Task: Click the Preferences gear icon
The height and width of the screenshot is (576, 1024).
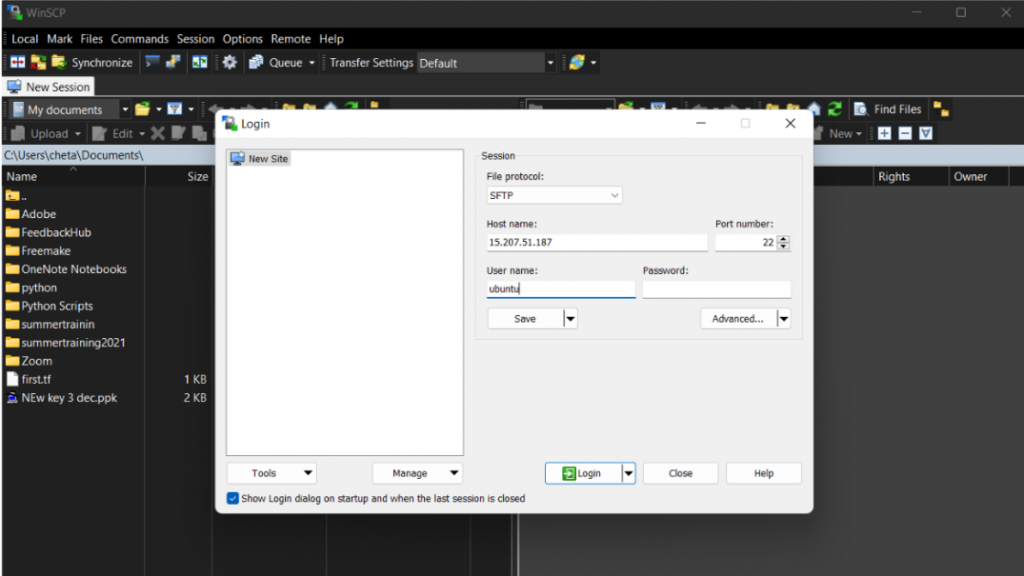Action: [x=229, y=63]
